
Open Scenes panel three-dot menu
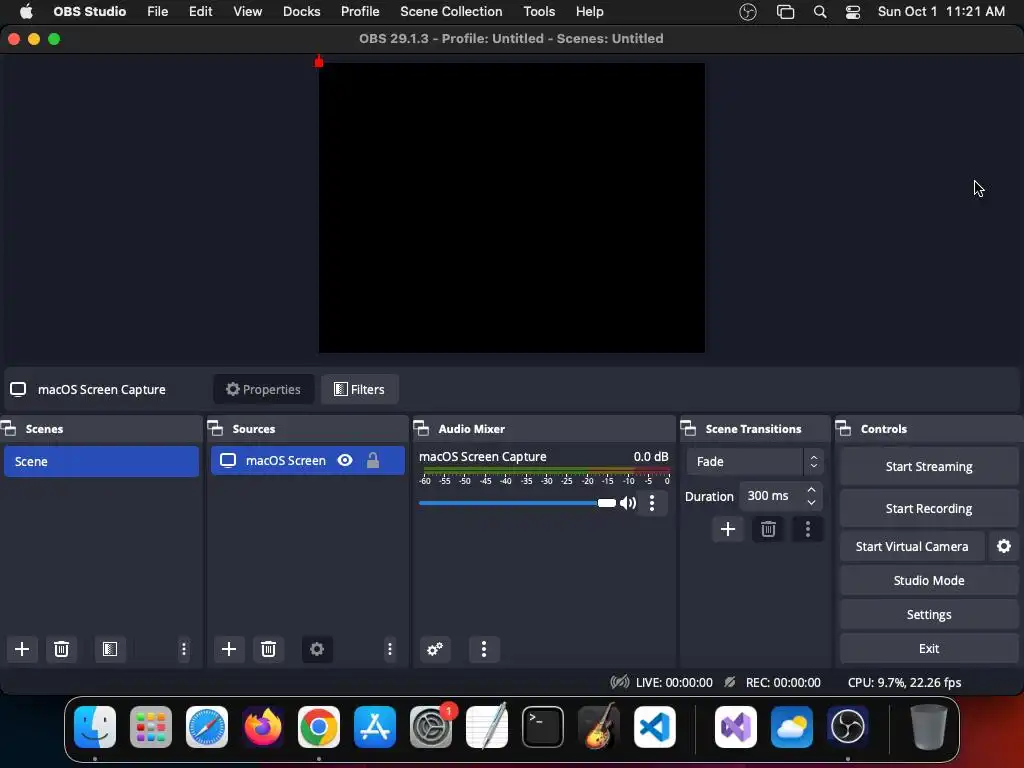coord(184,649)
